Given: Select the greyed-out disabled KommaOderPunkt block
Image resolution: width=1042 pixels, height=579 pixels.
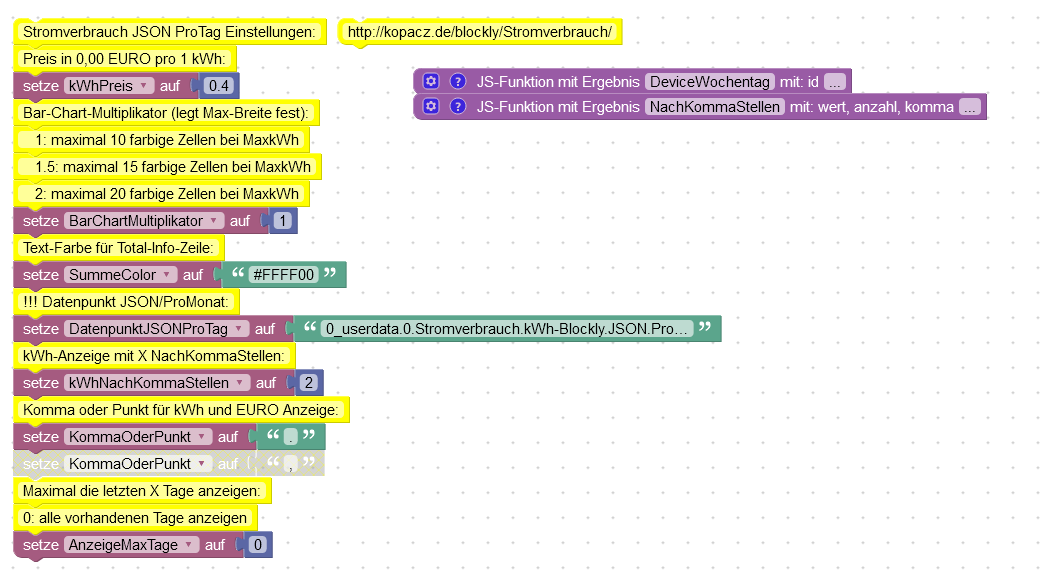Looking at the screenshot, I should [x=40, y=464].
